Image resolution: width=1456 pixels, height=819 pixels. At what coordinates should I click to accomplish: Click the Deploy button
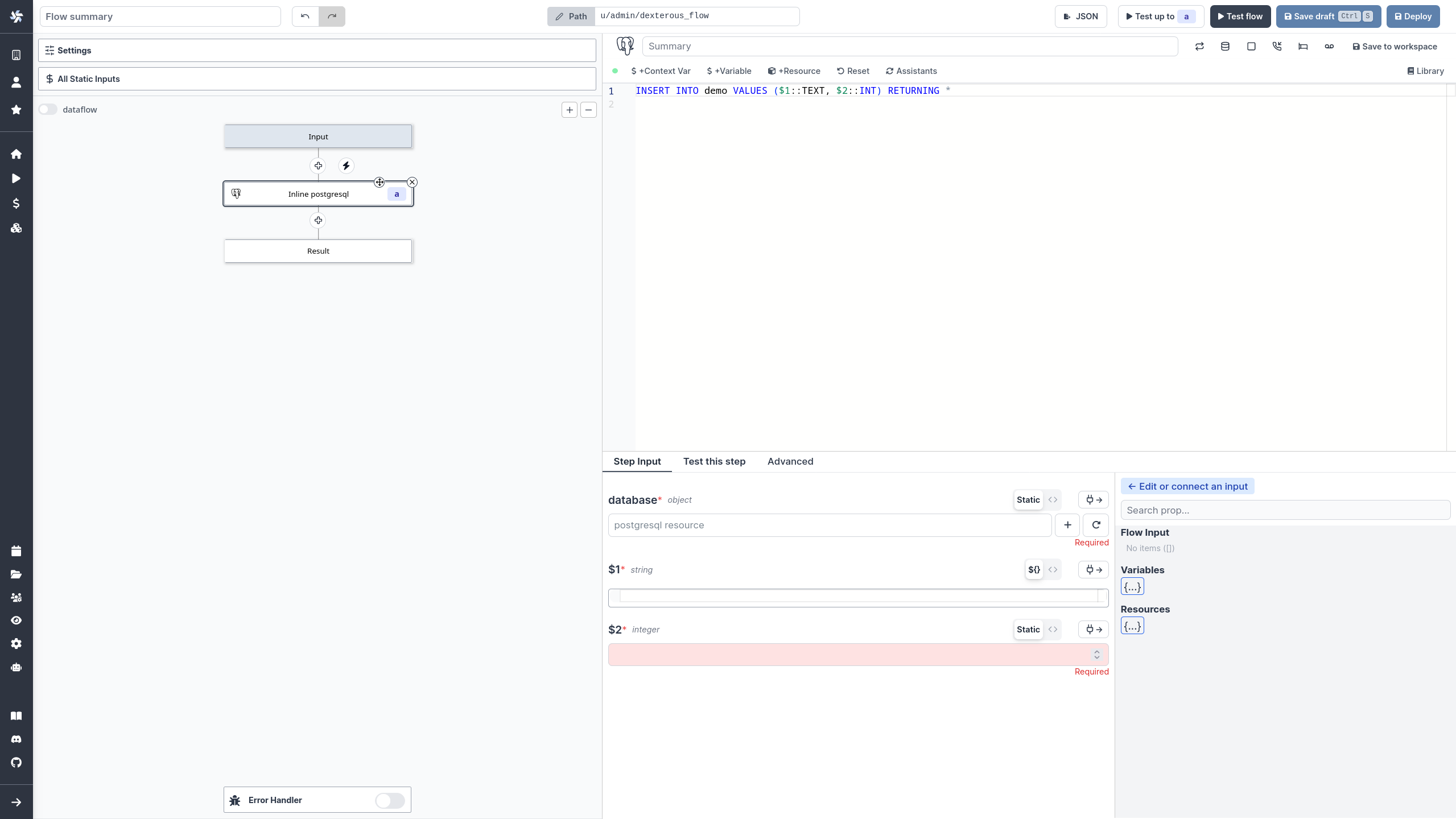coord(1413,16)
